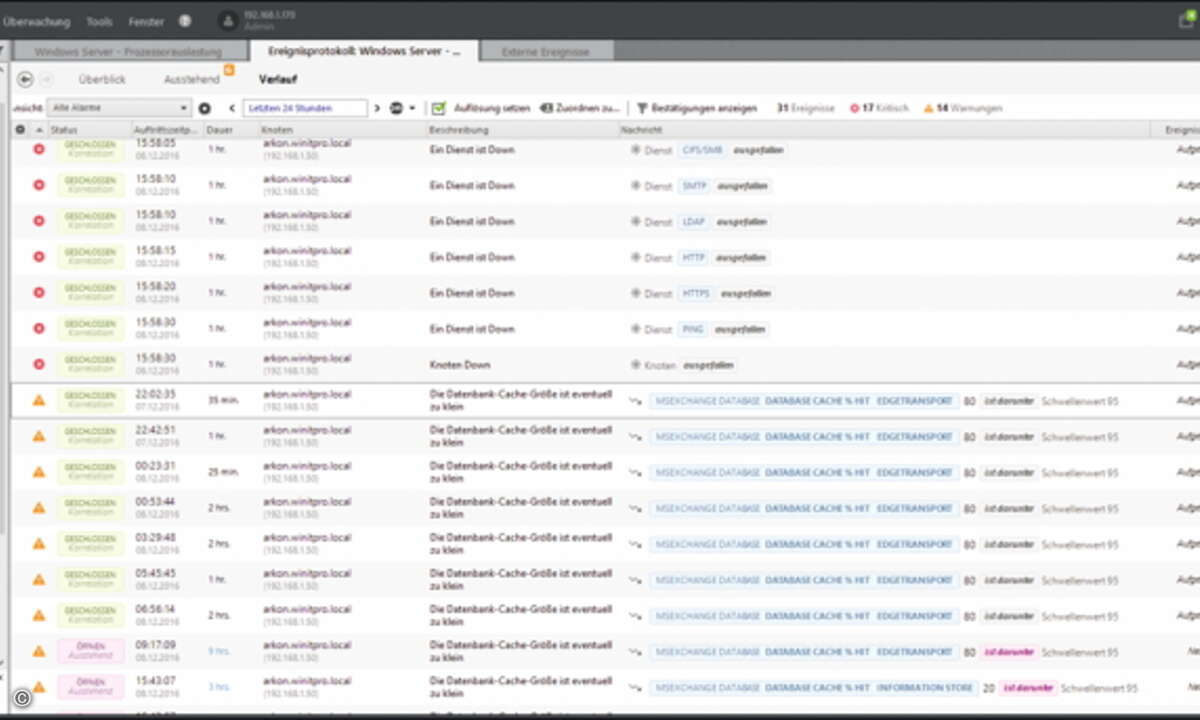The image size is (1200, 720).
Task: Click the gear icon in the table header
Action: pos(20,130)
